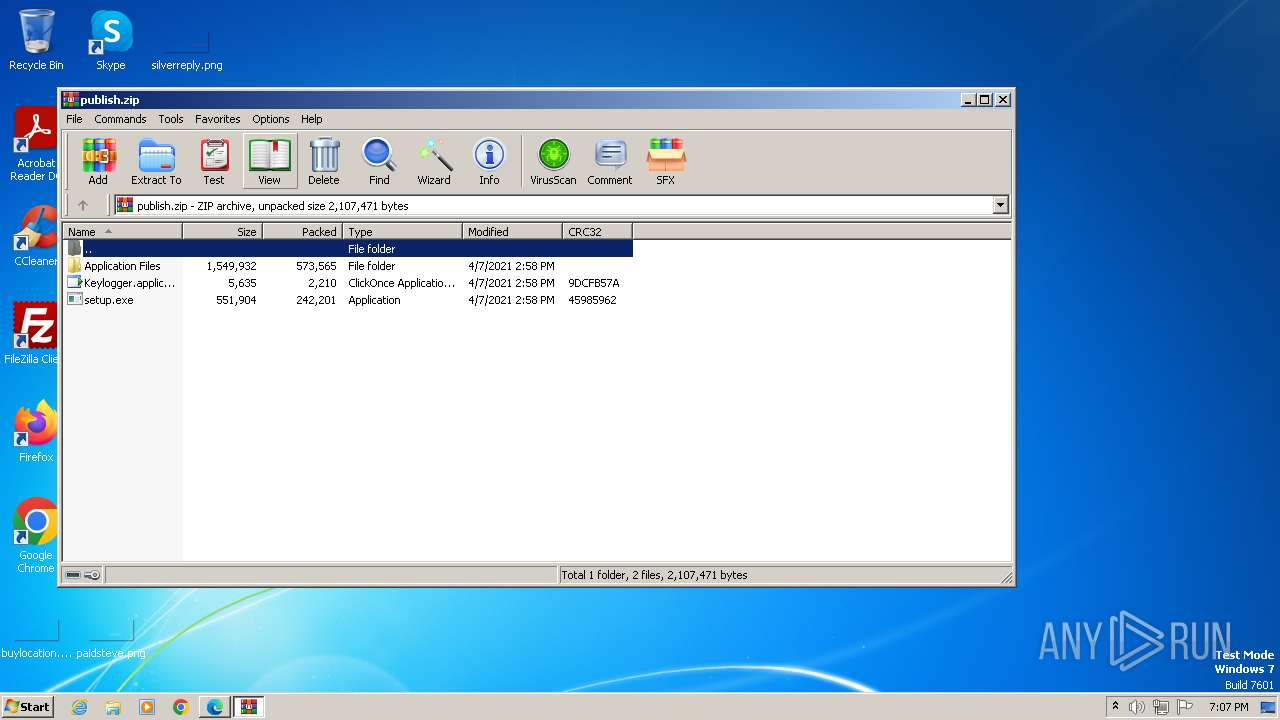
Task: Click Edge icon in taskbar
Action: [215, 707]
